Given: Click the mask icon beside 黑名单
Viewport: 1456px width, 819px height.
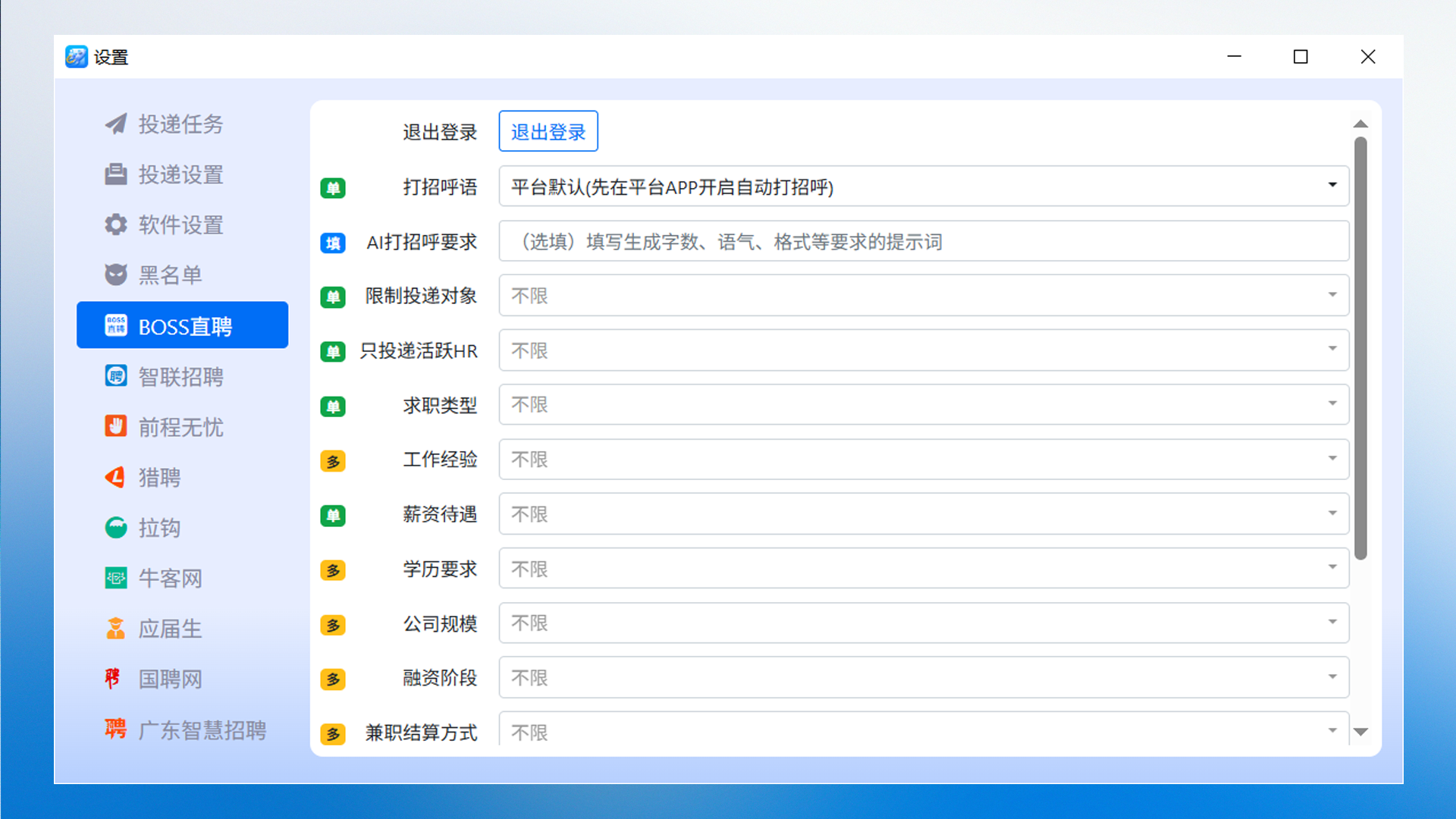Looking at the screenshot, I should pos(116,275).
